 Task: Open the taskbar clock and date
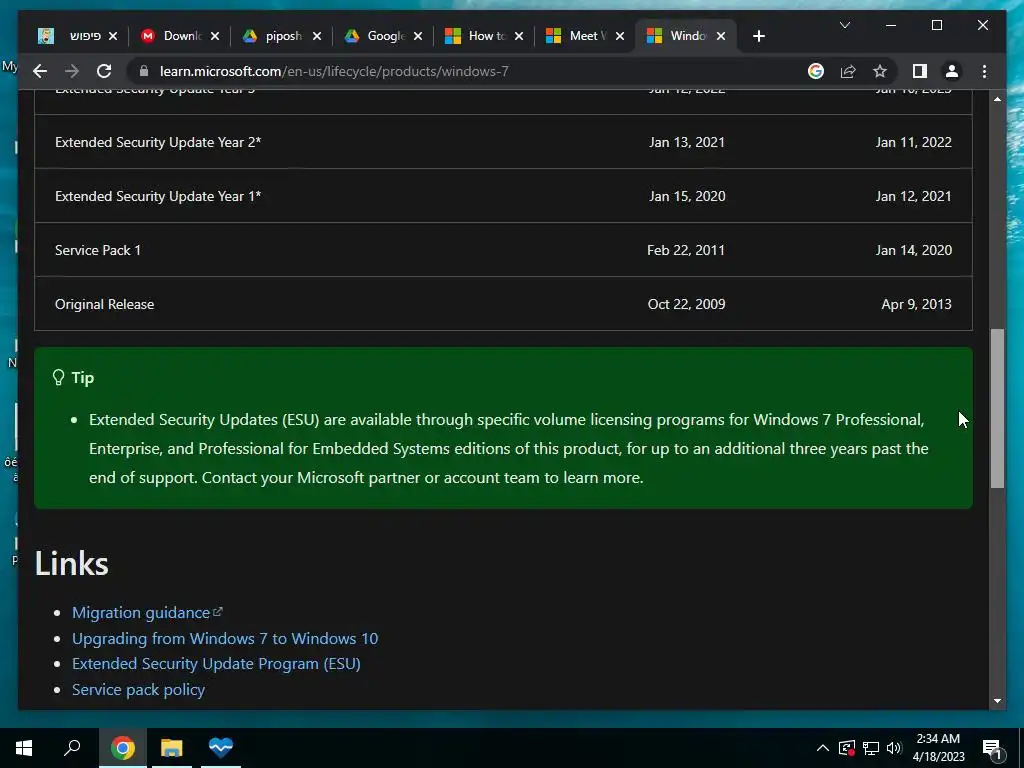coord(938,748)
